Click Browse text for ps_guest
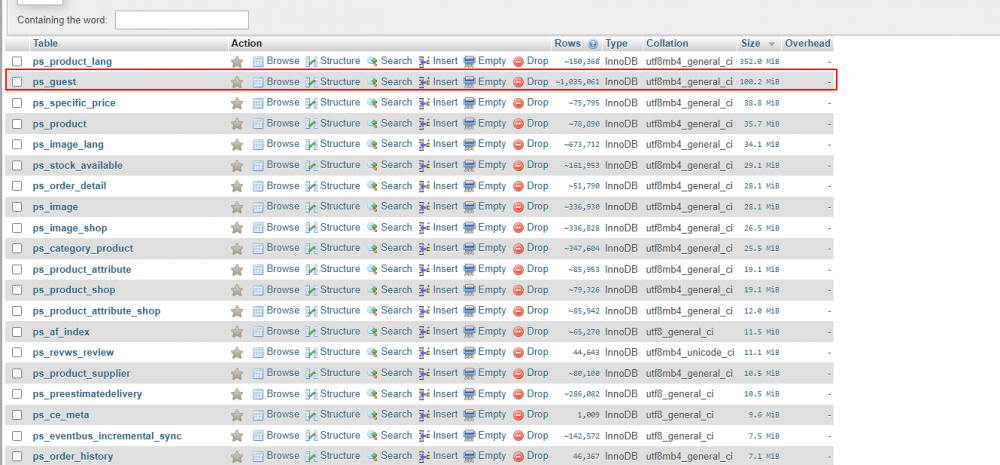This screenshot has height=465, width=1000. (283, 82)
